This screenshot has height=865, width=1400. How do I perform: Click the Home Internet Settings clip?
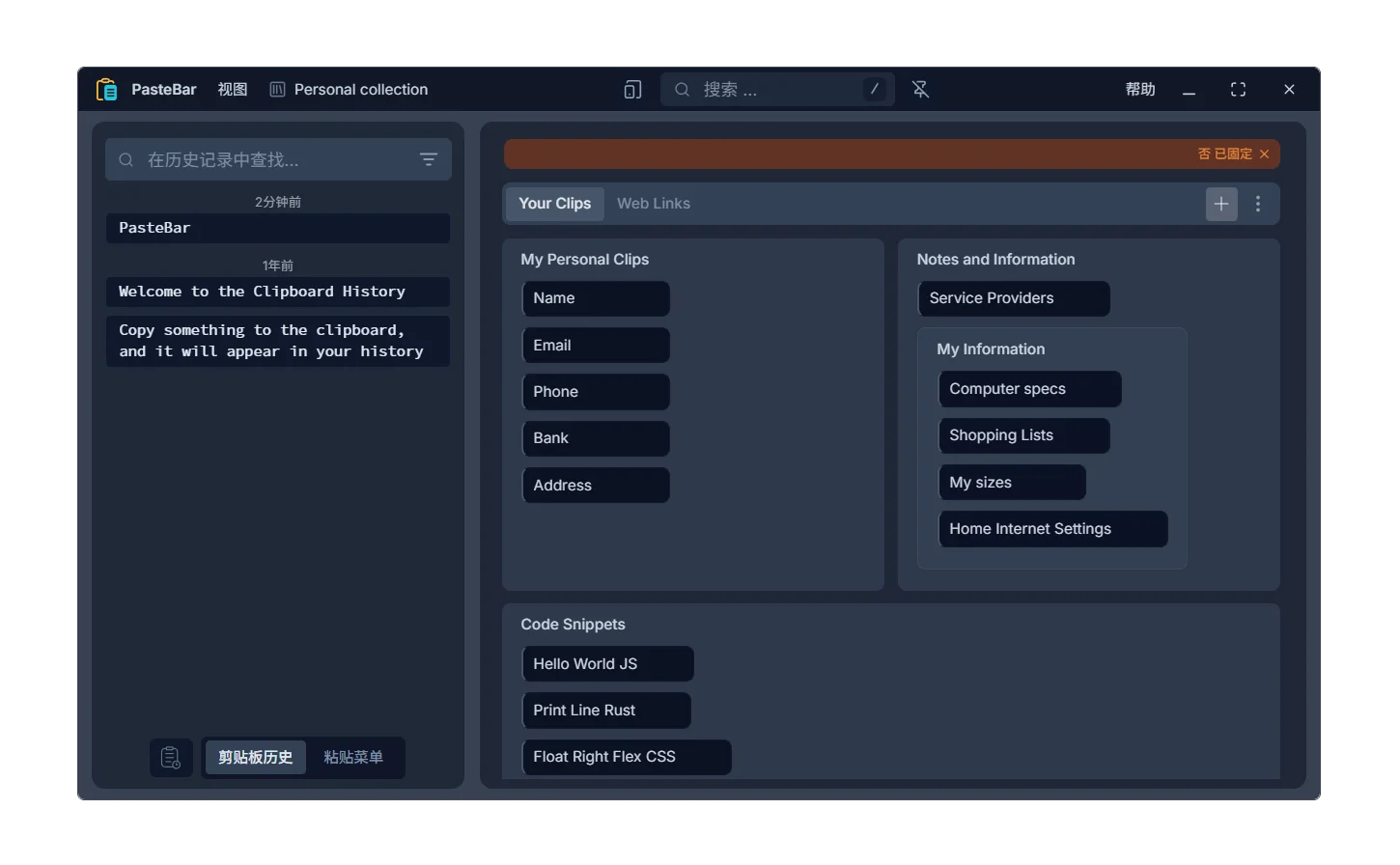[x=1053, y=529]
